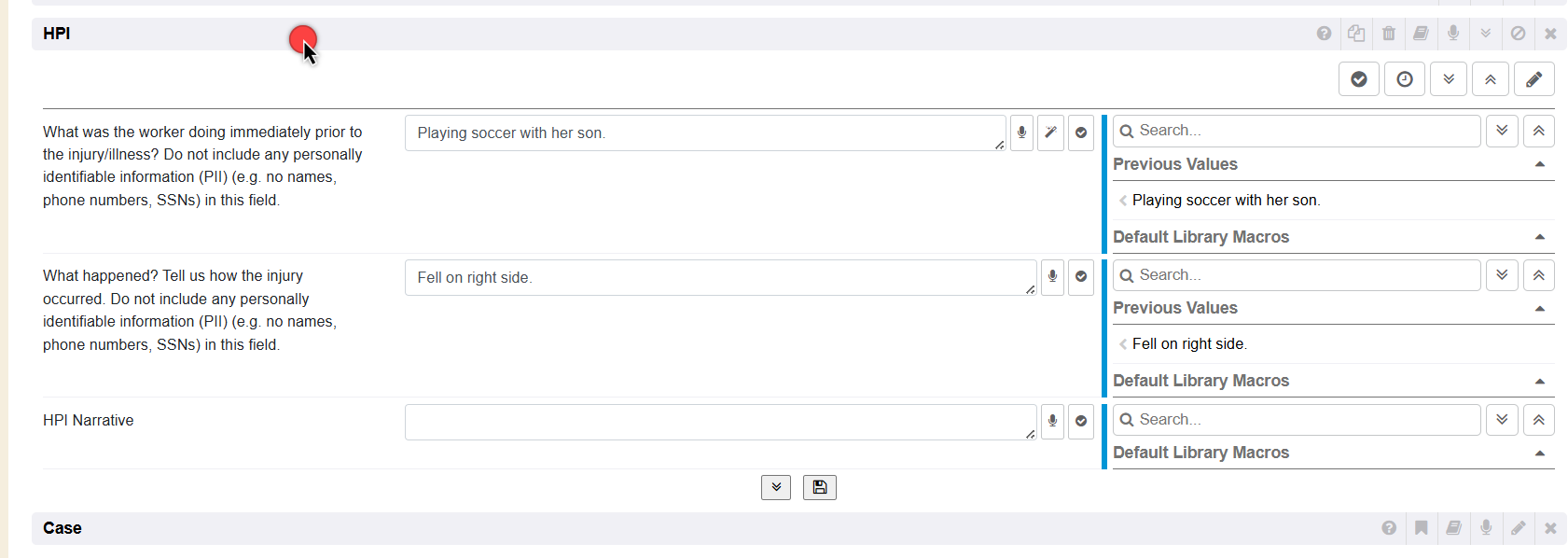Click the copy icon in HPI header
This screenshot has width=1568, height=558.
click(1356, 34)
